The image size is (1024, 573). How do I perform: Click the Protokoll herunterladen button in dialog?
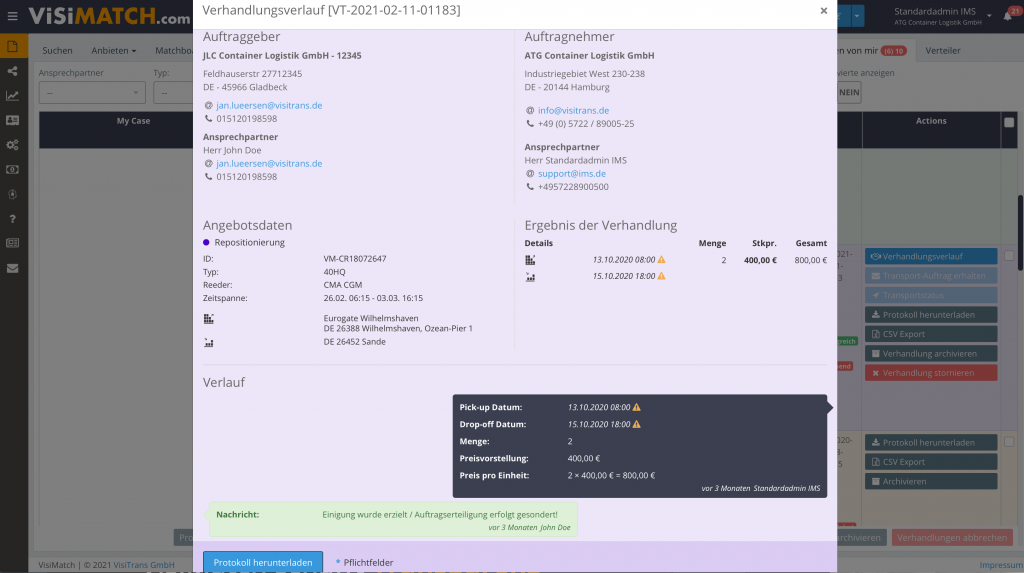click(x=263, y=562)
